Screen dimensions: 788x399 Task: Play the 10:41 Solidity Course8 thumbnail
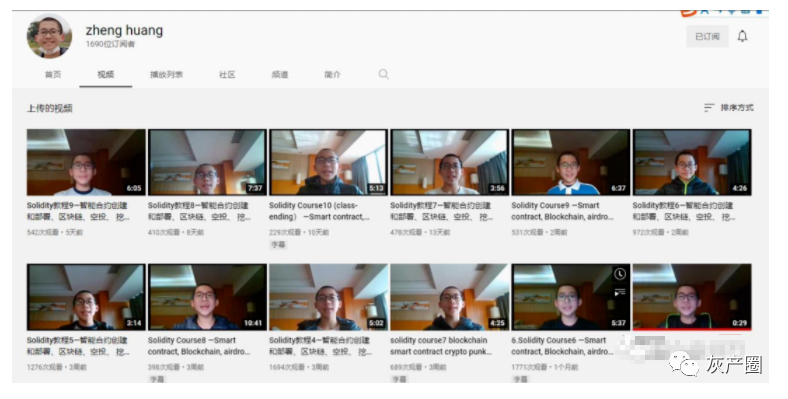click(207, 296)
